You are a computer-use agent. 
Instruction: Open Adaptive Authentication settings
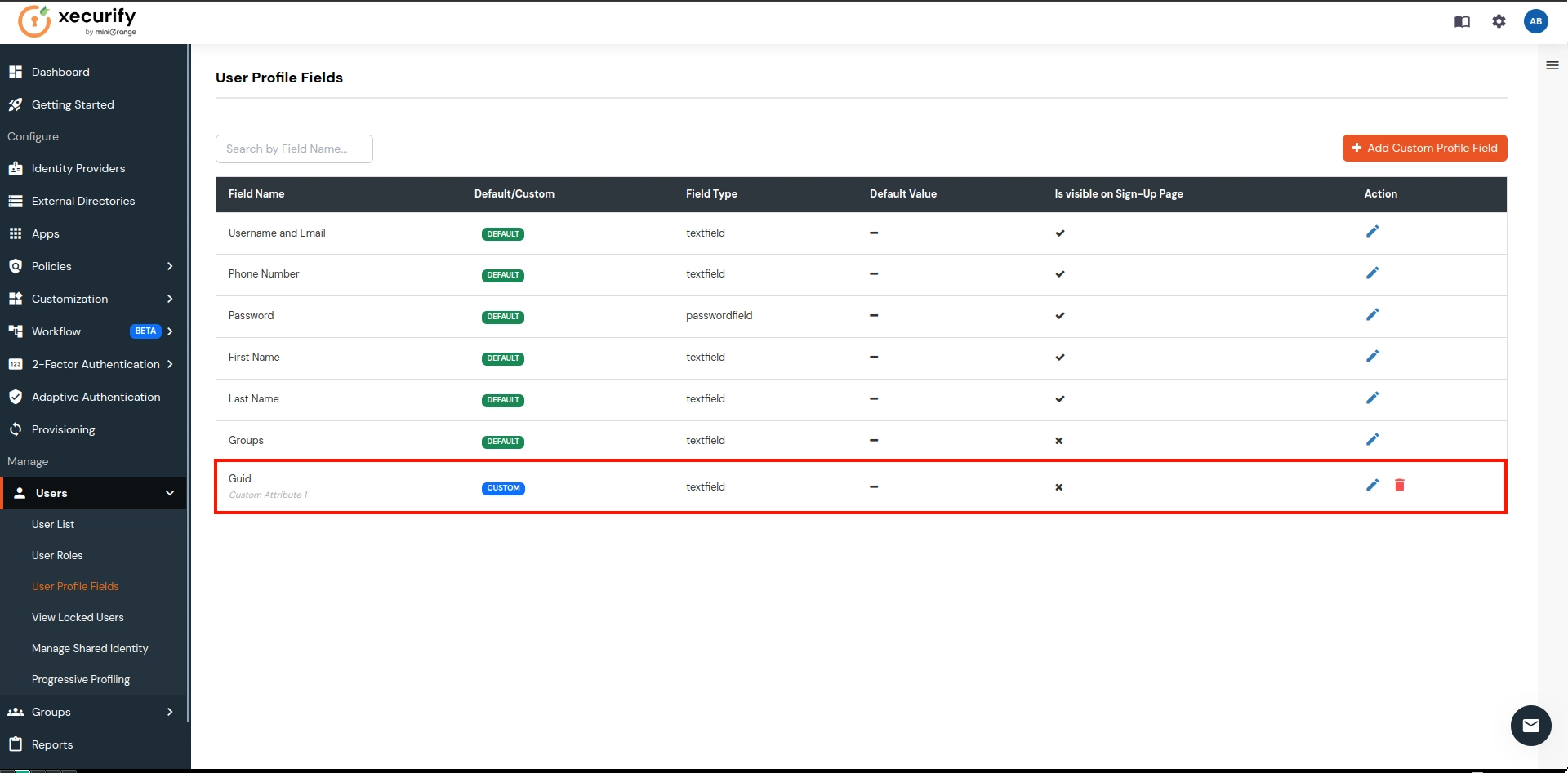pyautogui.click(x=96, y=397)
